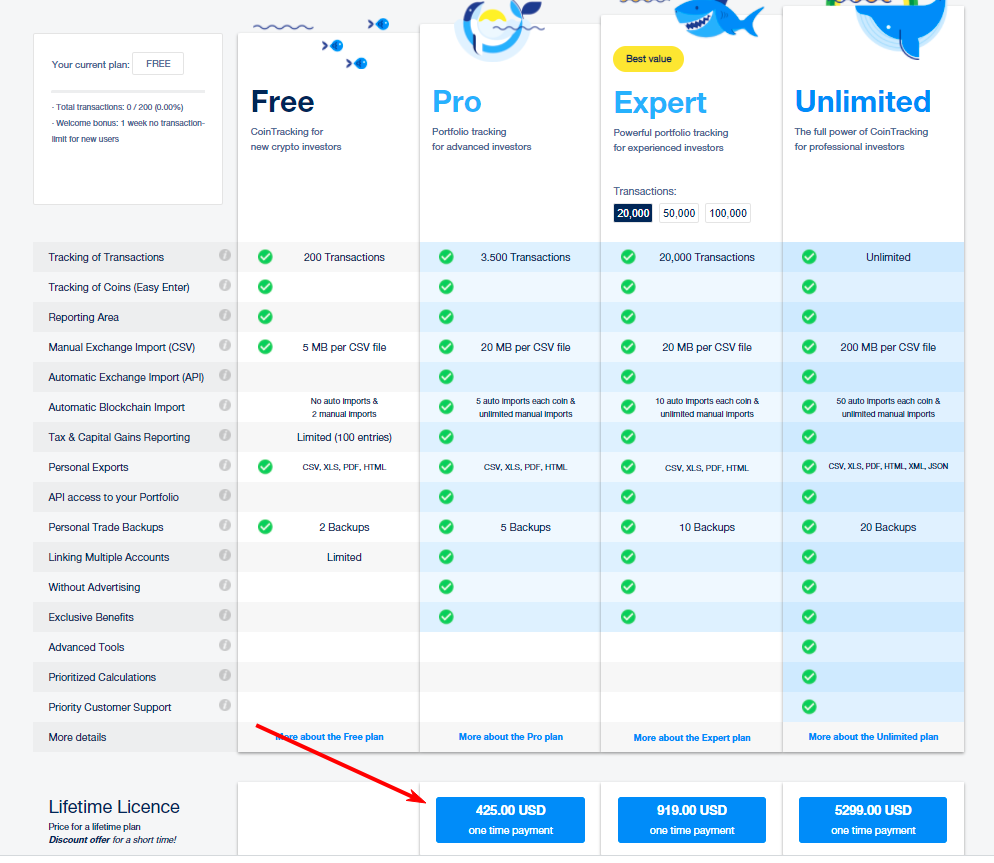Click the Free plan heading
Viewport: 994px width, 863px height.
point(283,101)
